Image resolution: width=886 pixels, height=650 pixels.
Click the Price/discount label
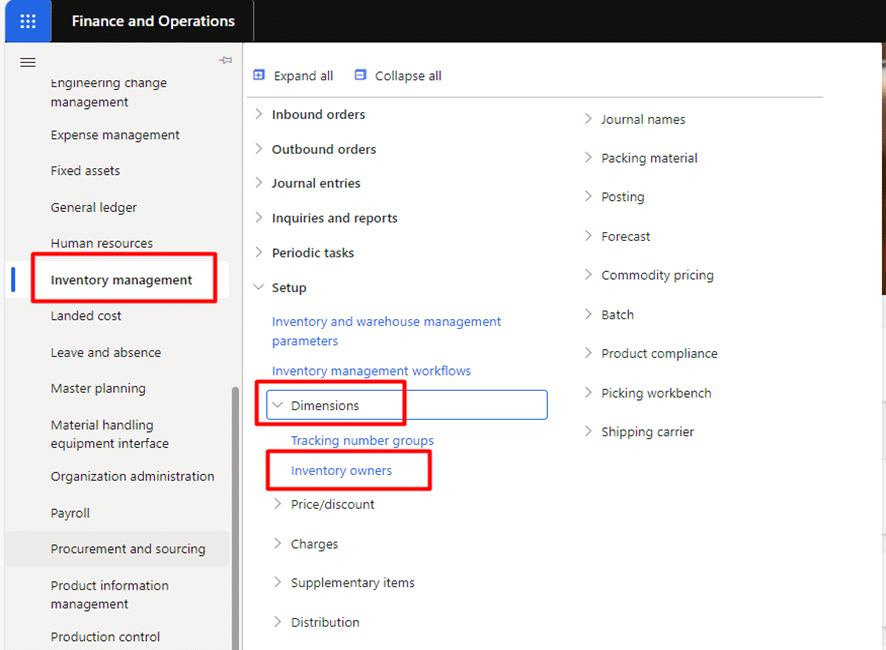click(333, 504)
